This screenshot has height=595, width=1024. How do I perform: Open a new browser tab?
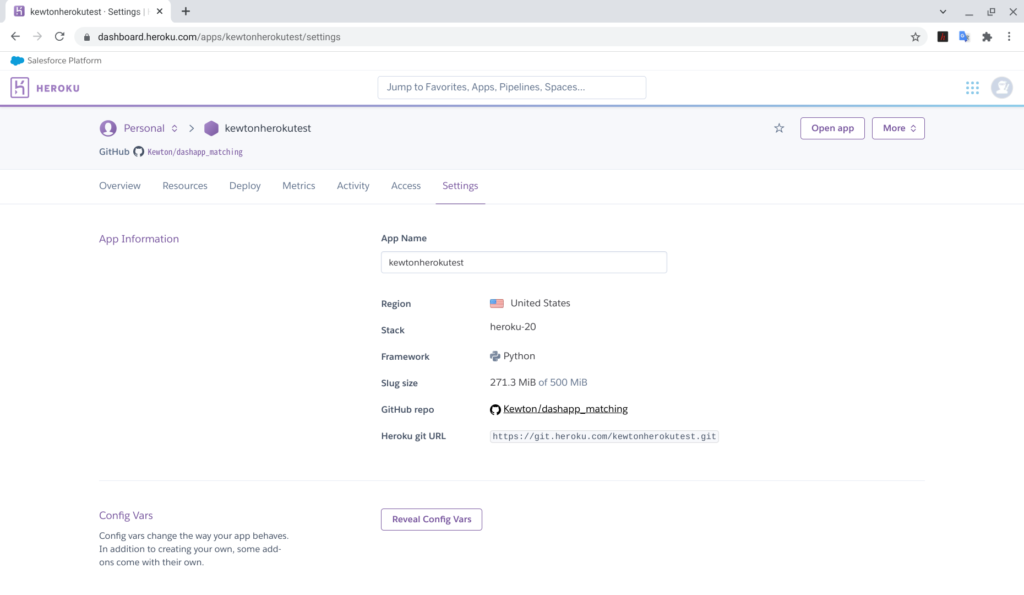185,11
